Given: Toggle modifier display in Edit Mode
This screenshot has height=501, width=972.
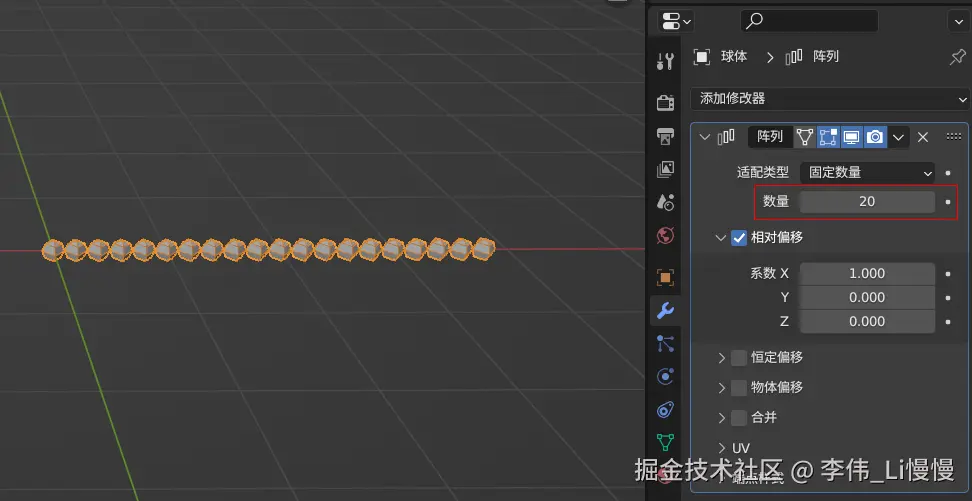Looking at the screenshot, I should coord(828,137).
